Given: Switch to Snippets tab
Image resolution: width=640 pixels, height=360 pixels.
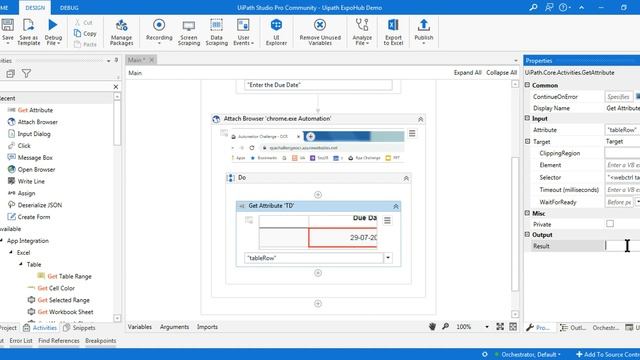Looking at the screenshot, I should point(79,327).
